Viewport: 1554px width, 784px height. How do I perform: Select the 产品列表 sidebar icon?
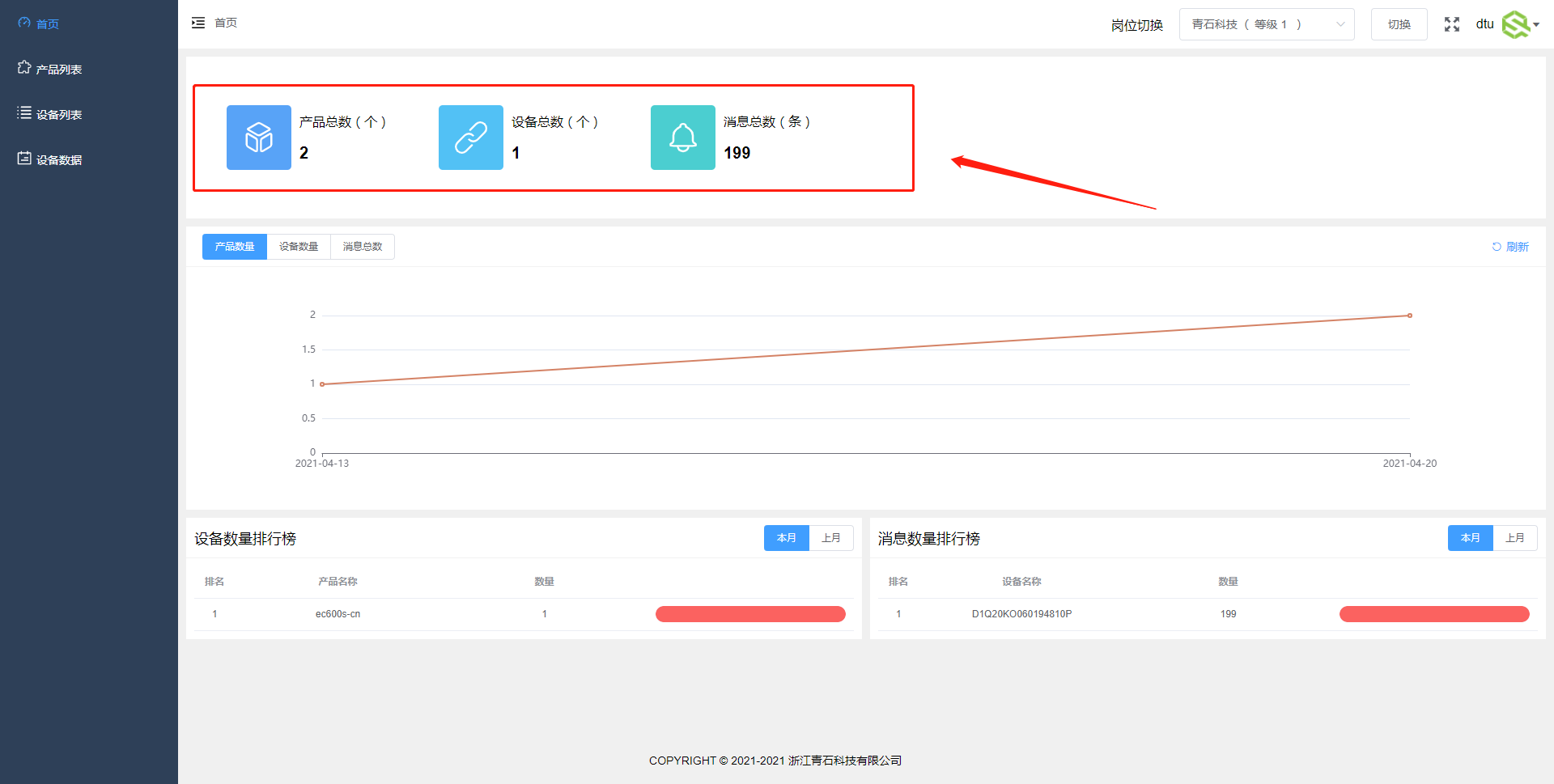(24, 69)
